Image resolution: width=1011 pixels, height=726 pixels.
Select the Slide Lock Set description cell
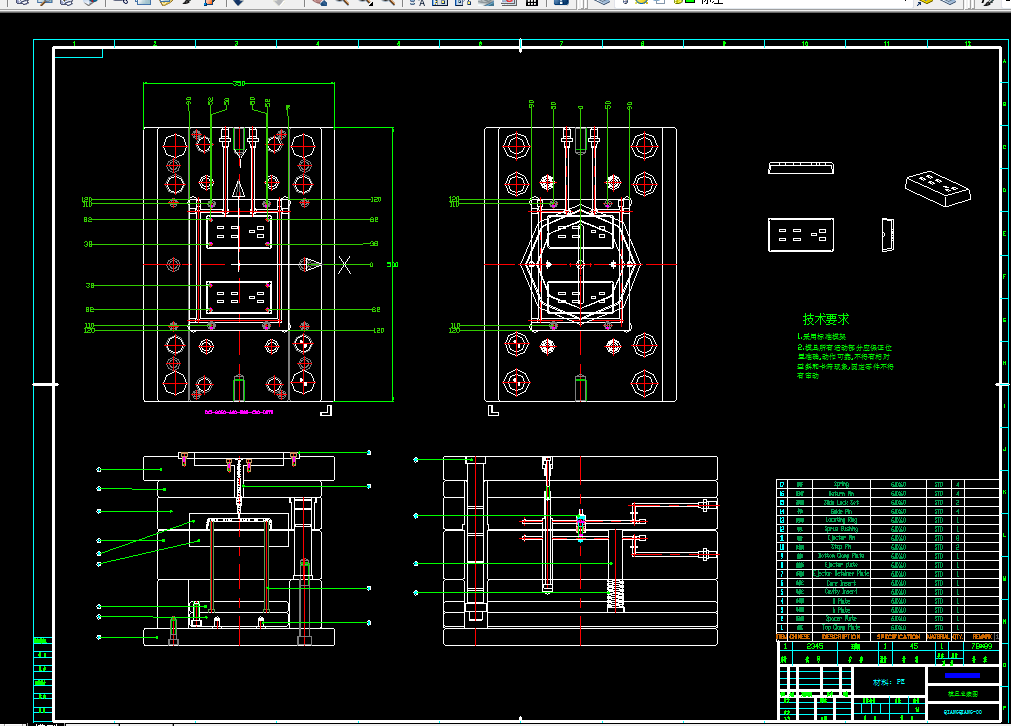[841, 502]
